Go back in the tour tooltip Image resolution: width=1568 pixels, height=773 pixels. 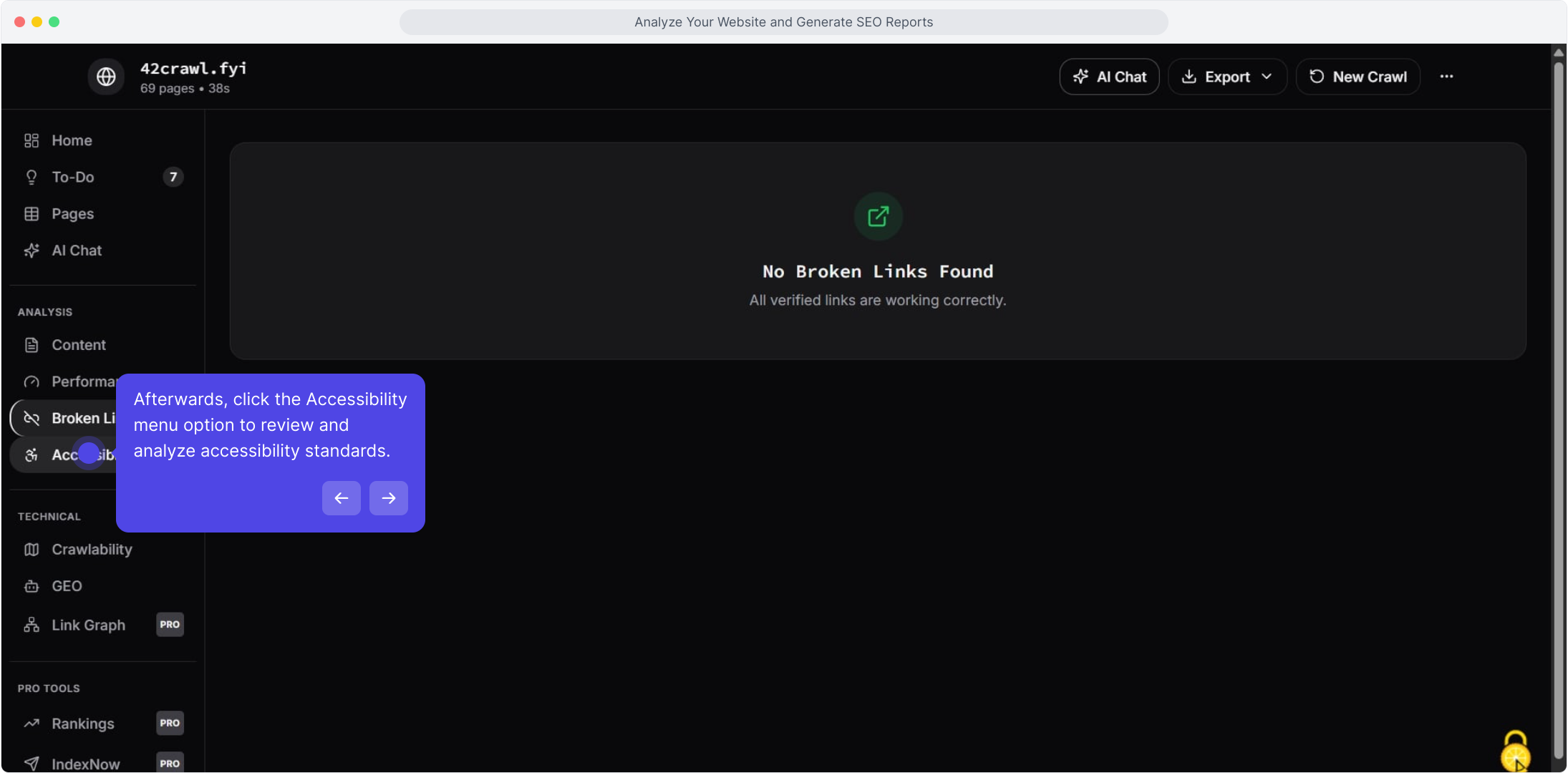click(341, 497)
